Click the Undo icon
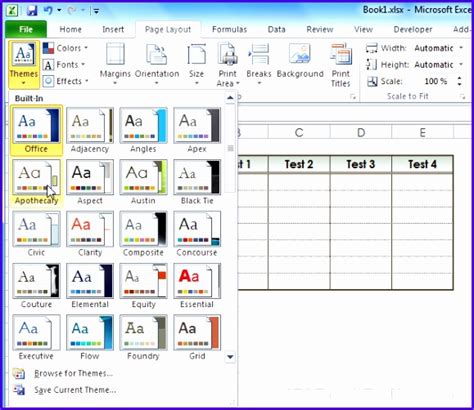Image resolution: width=474 pixels, height=410 pixels. (48, 11)
